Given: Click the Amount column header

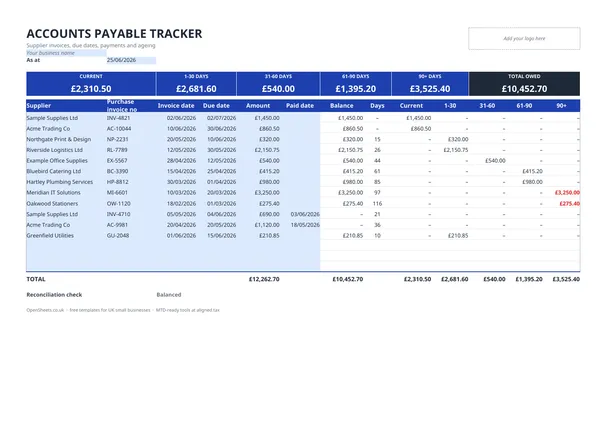Looking at the screenshot, I should pyautogui.click(x=258, y=106).
